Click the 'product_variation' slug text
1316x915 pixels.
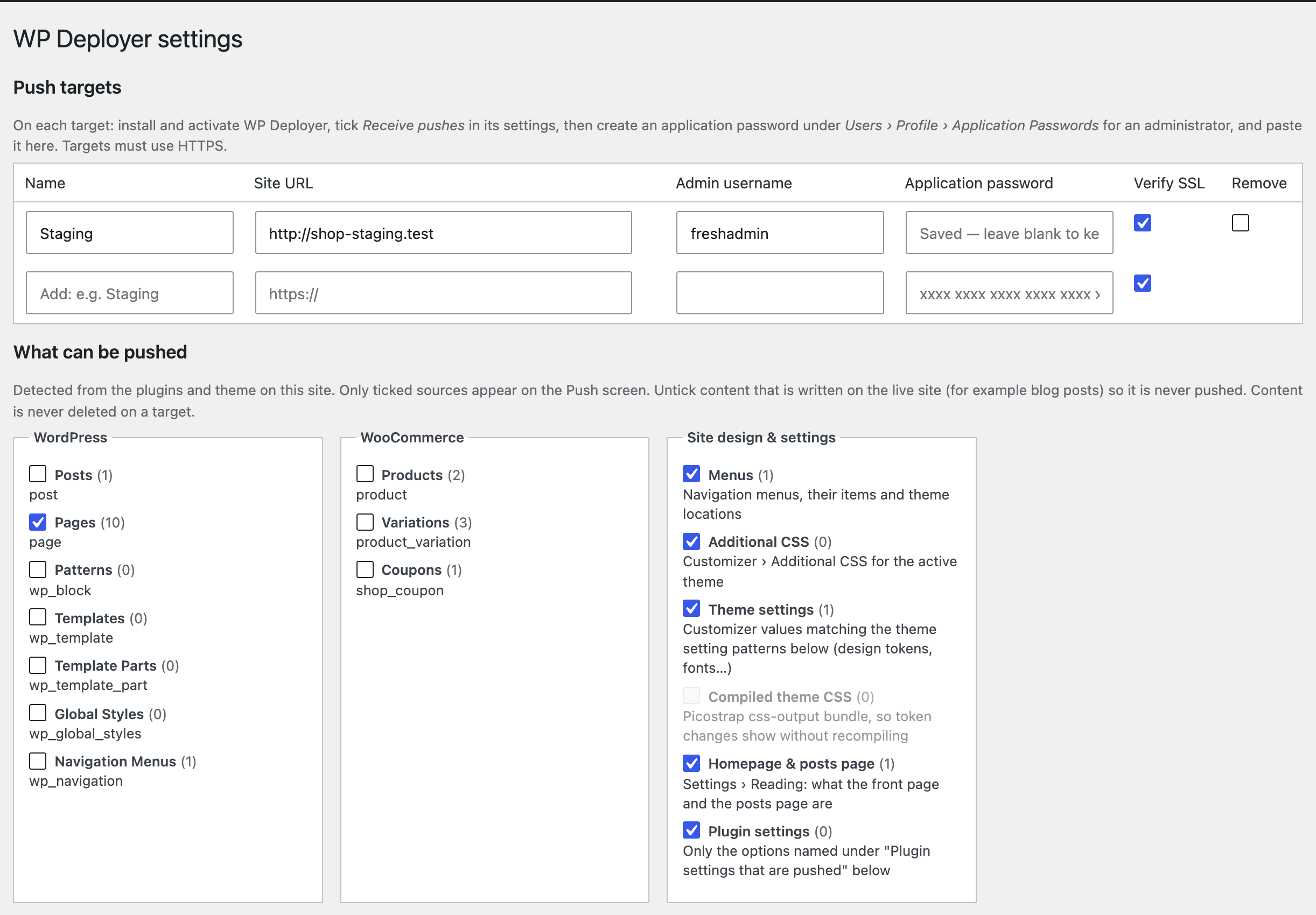413,543
